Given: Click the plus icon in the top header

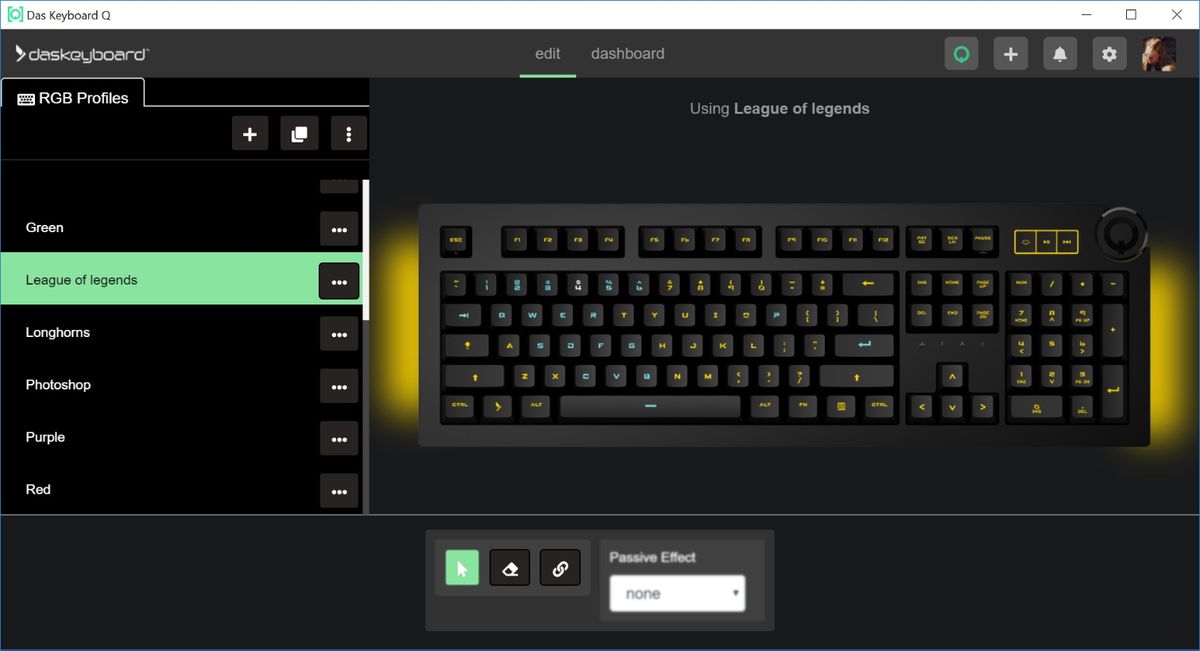Looking at the screenshot, I should (1010, 54).
